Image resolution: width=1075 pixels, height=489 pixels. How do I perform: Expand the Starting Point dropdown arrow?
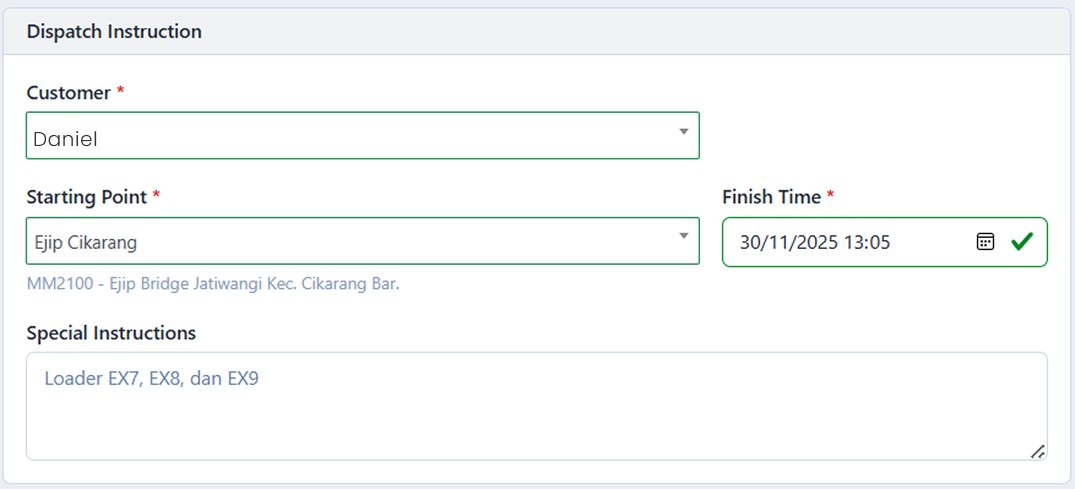[x=684, y=237]
